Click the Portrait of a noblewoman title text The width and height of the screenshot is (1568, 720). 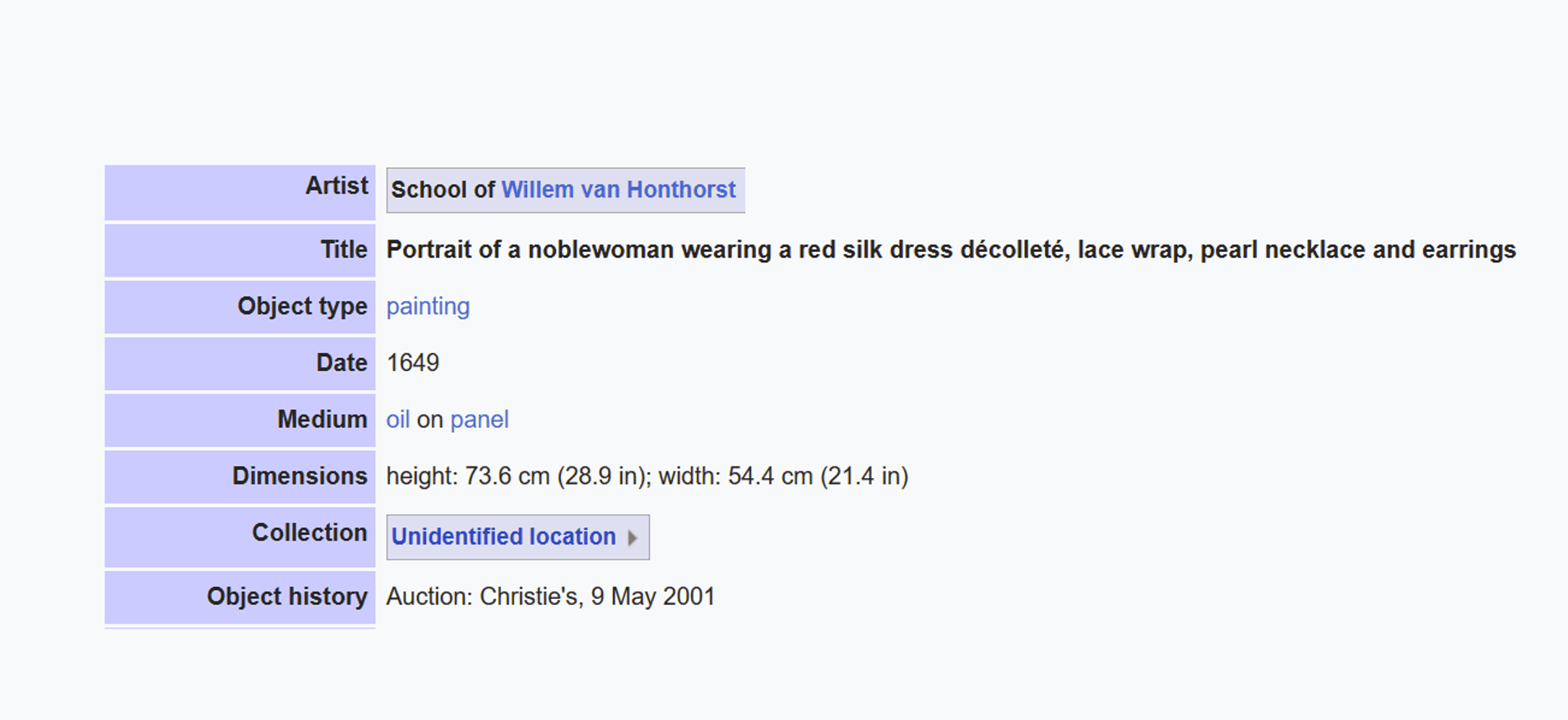pos(951,250)
